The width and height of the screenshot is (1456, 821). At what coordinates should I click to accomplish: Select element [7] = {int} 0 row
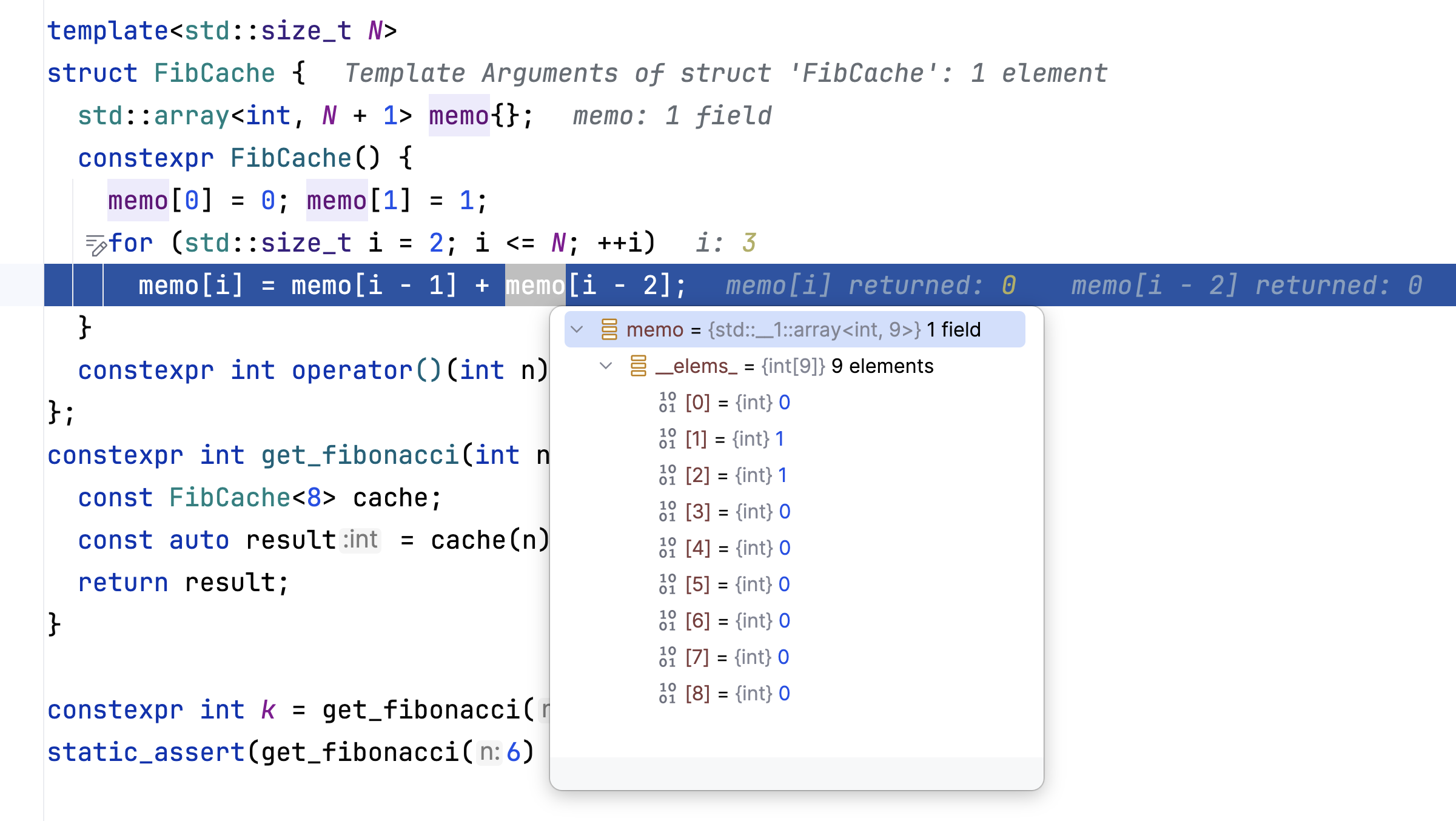pos(737,657)
